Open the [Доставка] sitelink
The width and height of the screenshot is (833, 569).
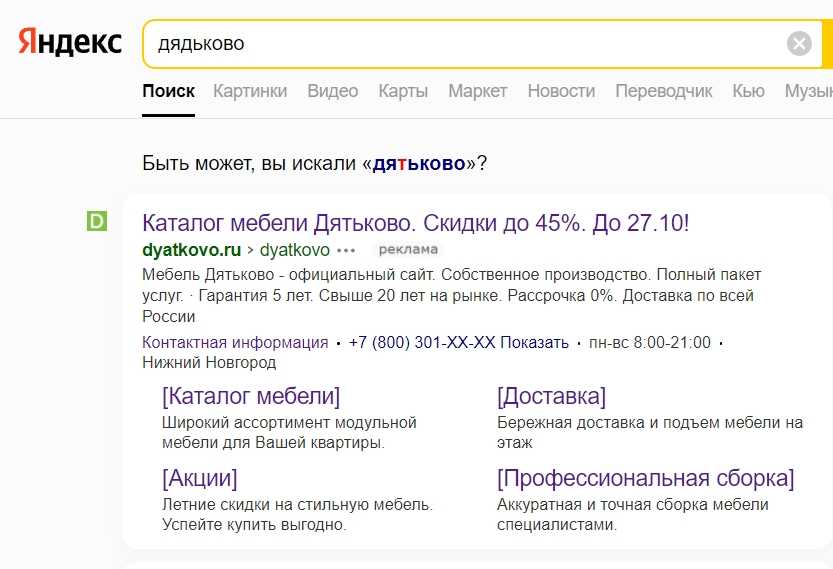click(x=551, y=396)
